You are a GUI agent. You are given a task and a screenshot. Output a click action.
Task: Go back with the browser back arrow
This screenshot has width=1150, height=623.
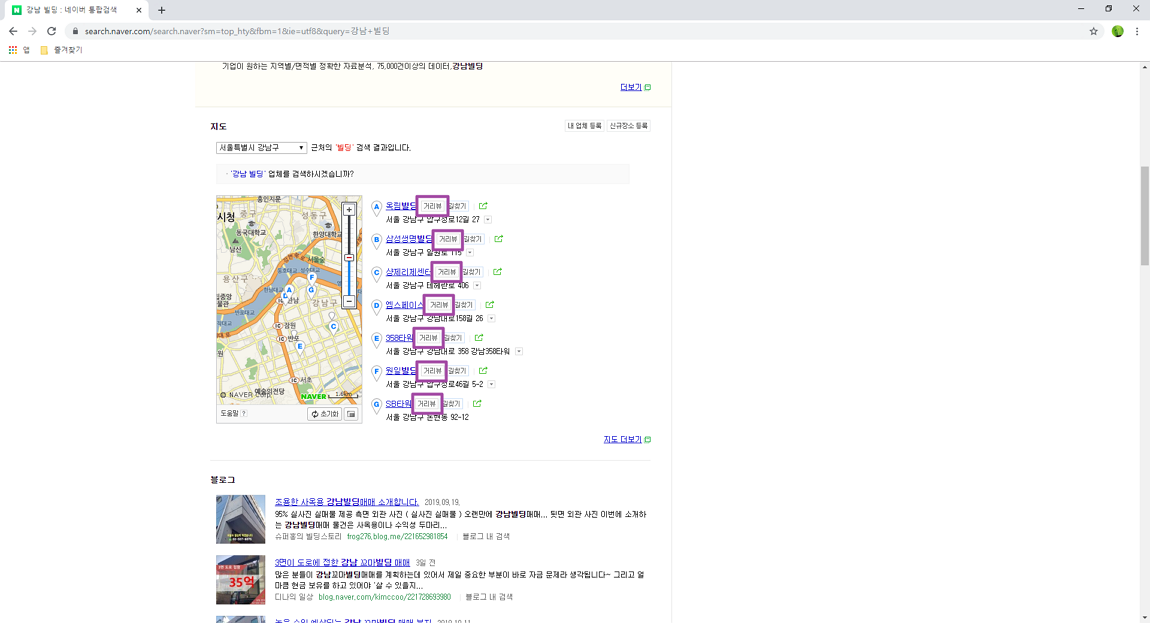12,31
